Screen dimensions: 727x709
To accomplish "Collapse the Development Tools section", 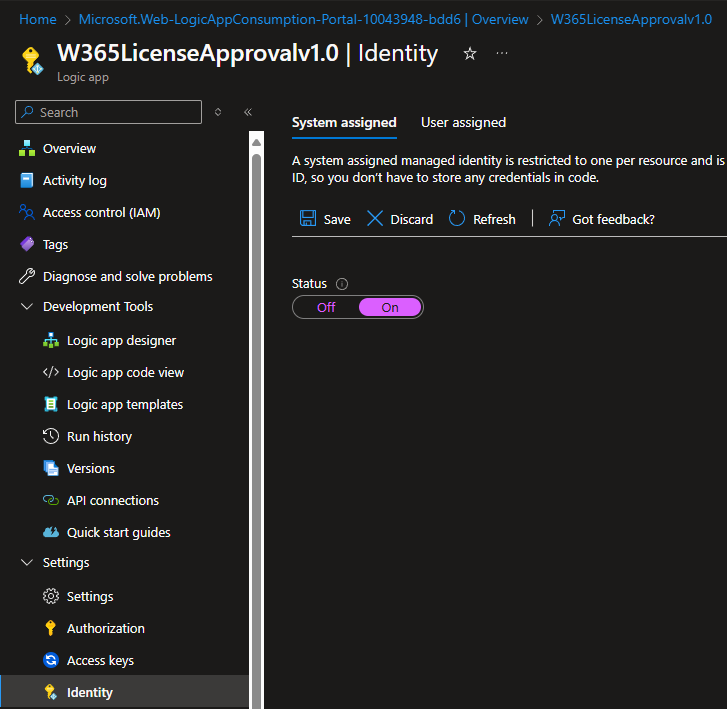I will [x=27, y=307].
